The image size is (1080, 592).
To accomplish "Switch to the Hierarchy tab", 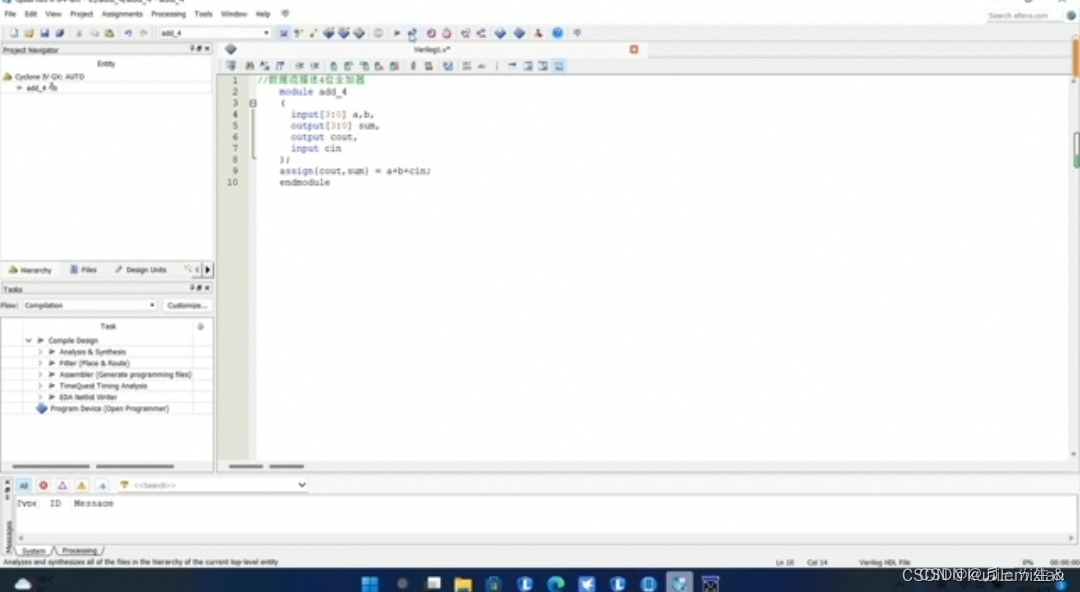I will pyautogui.click(x=30, y=270).
